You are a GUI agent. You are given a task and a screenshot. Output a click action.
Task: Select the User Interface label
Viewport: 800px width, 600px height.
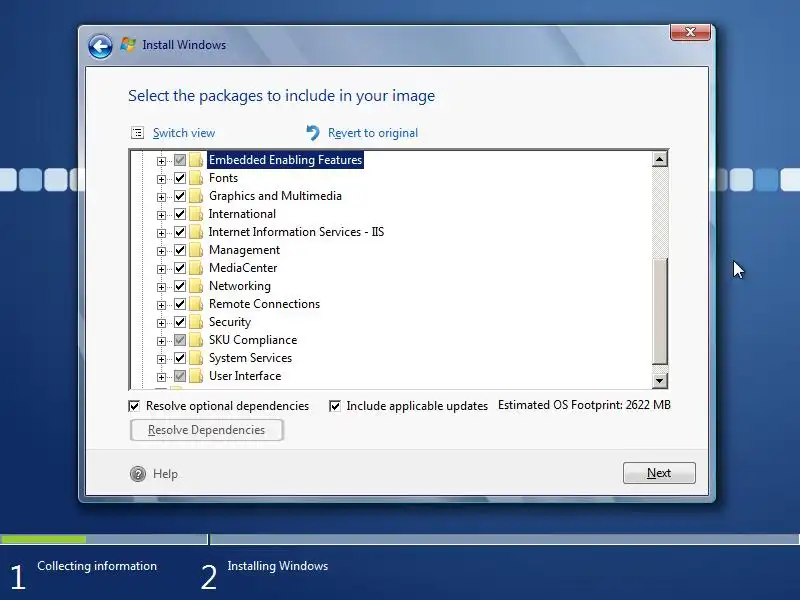[245, 376]
